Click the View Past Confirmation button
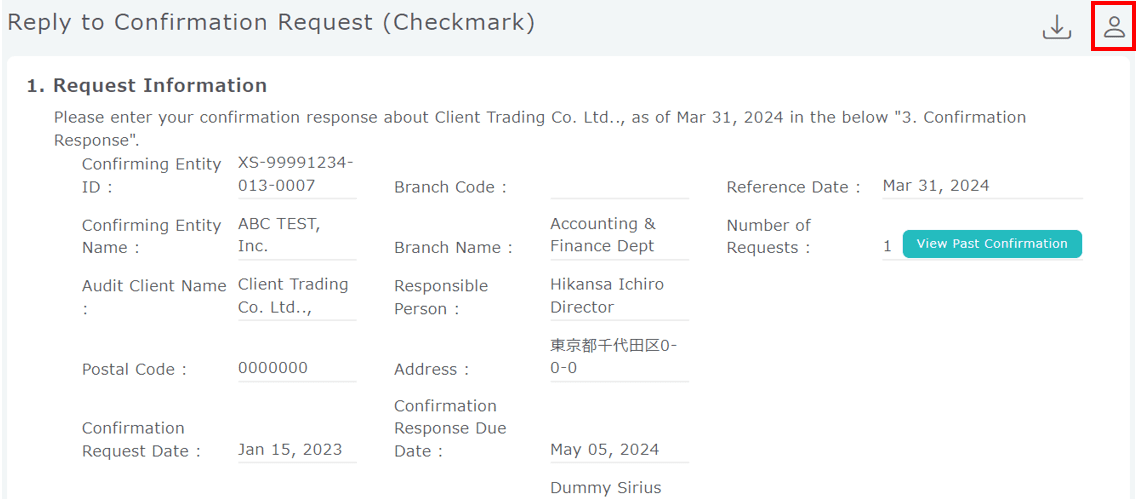The width and height of the screenshot is (1138, 499). pyautogui.click(x=991, y=244)
